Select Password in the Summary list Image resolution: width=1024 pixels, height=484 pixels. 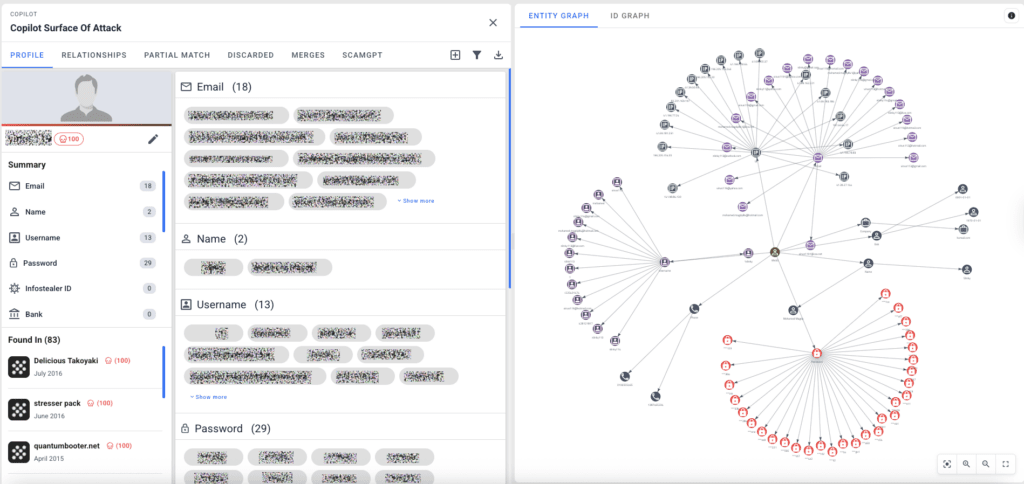click(x=40, y=263)
